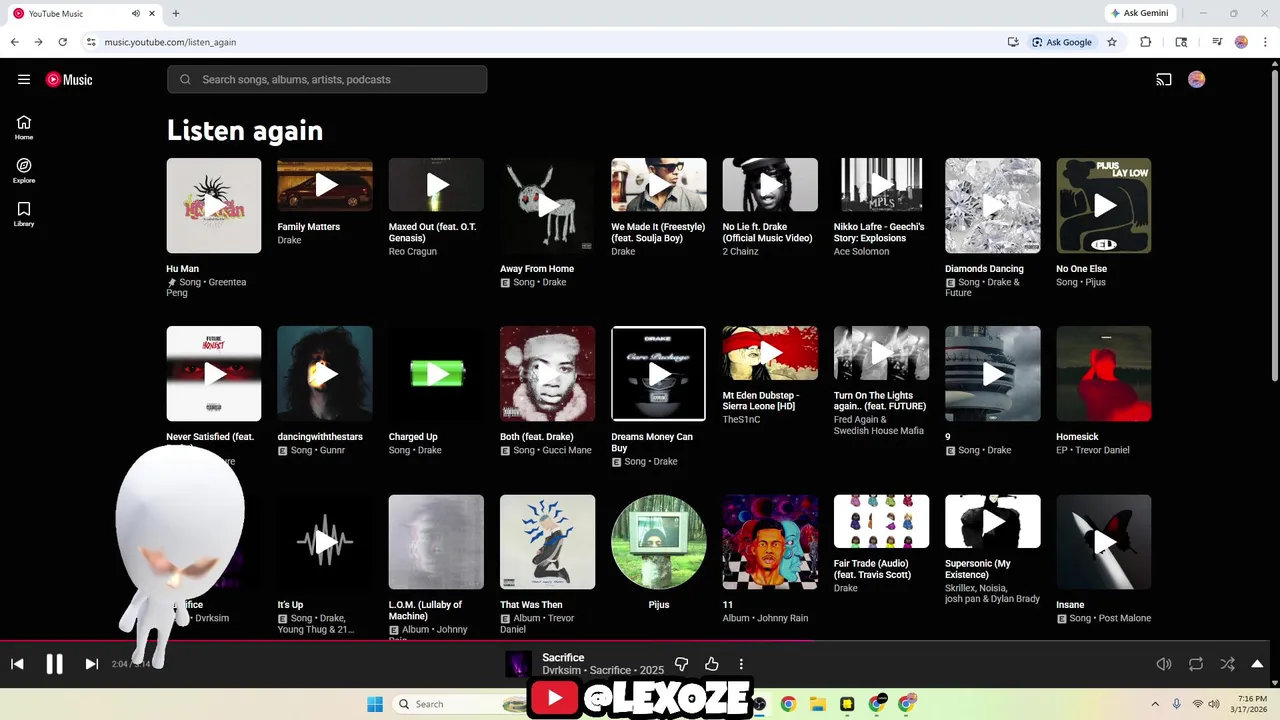Click the player volume icon
This screenshot has height=720, width=1280.
pyautogui.click(x=1164, y=664)
